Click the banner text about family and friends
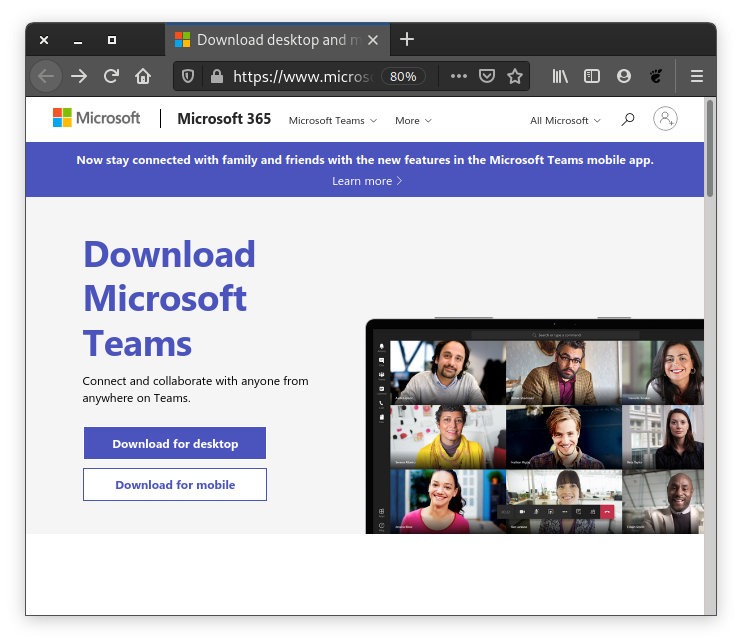The height and width of the screenshot is (644, 742). tap(365, 160)
